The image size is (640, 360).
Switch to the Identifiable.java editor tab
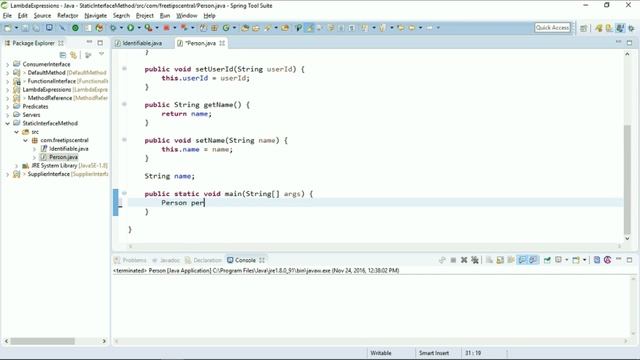click(139, 43)
